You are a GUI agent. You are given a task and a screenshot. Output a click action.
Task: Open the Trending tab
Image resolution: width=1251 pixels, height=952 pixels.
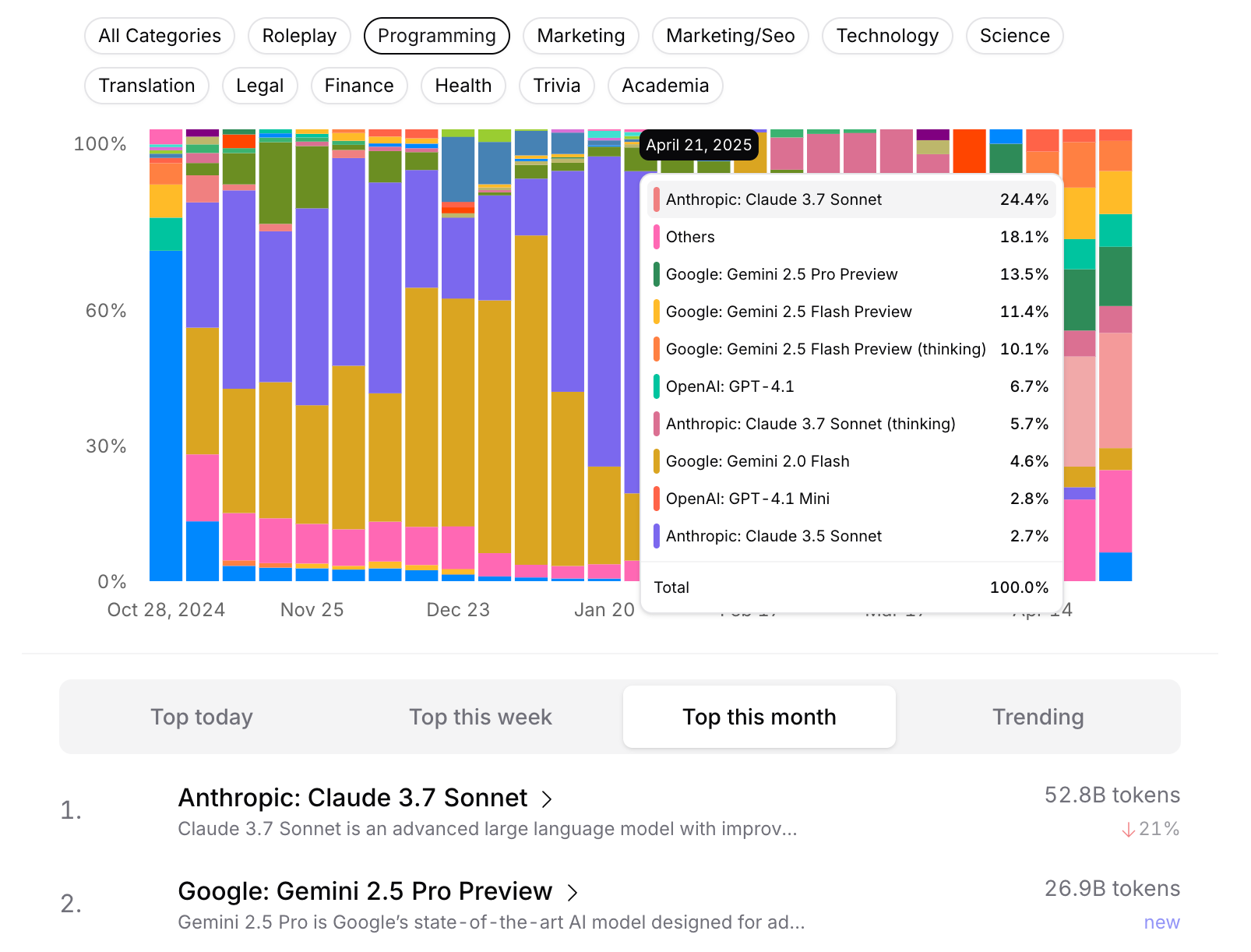1038,717
